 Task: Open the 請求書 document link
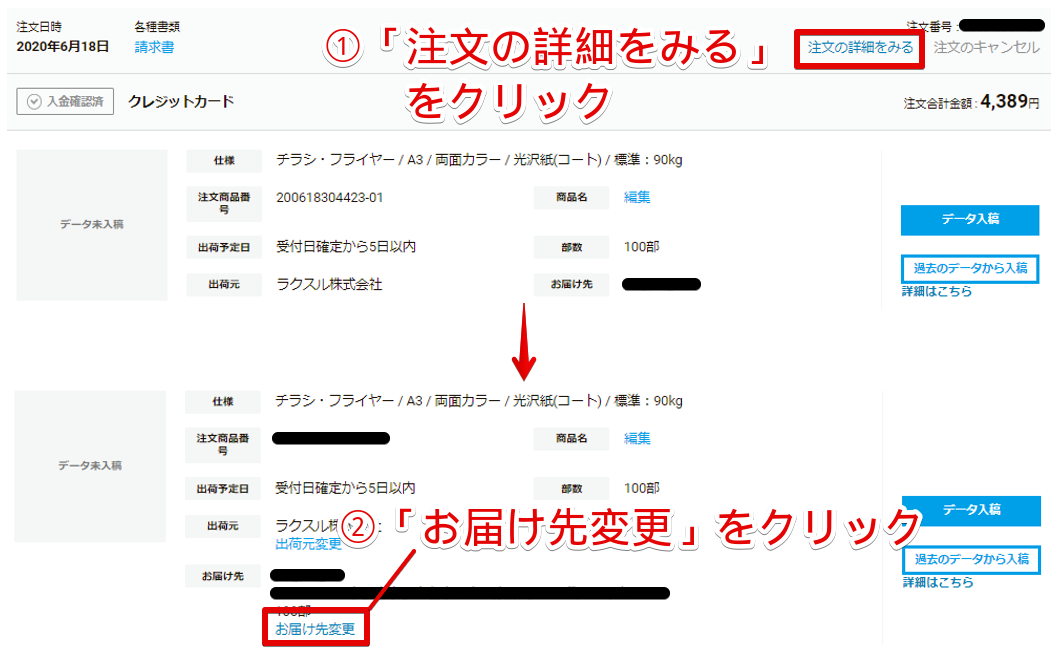(154, 47)
